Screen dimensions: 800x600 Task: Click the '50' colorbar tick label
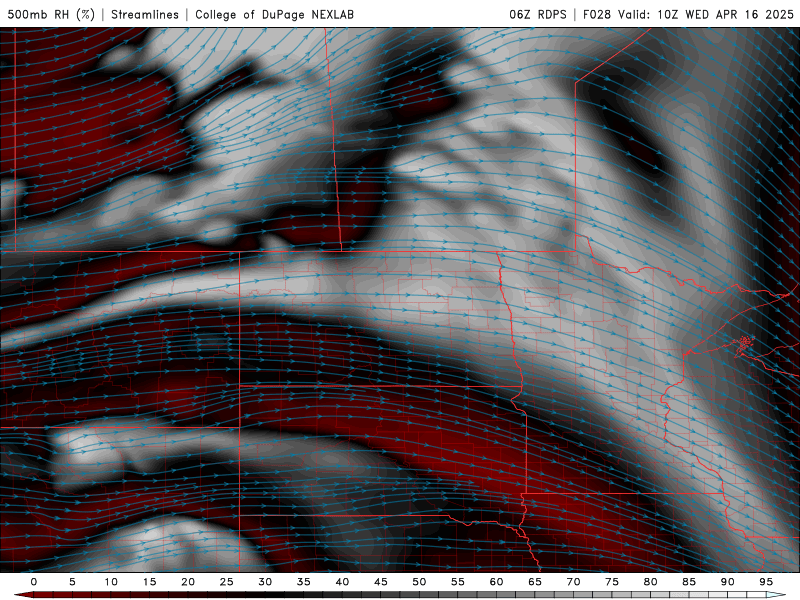419,582
